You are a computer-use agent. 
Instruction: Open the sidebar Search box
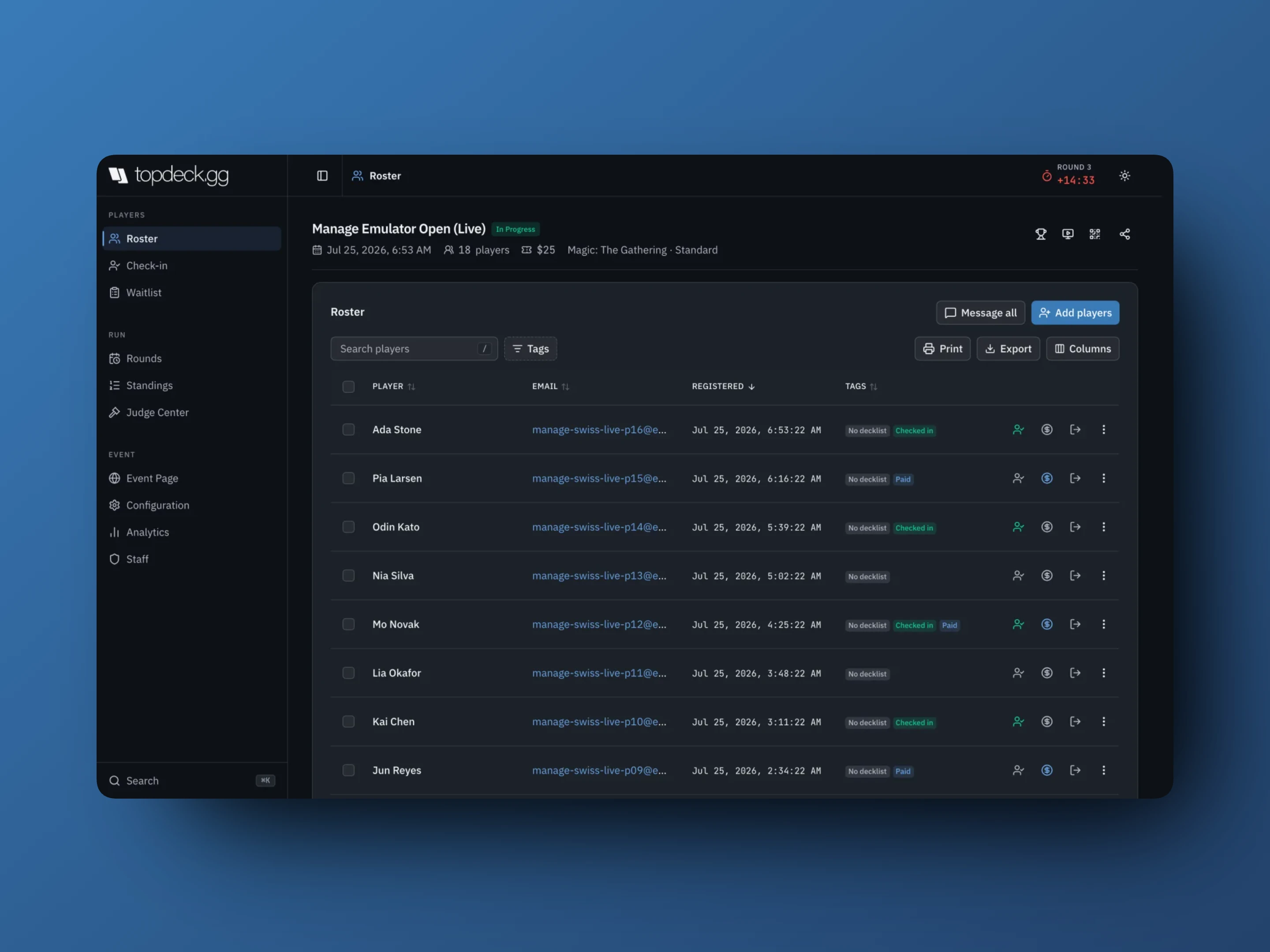[x=192, y=781]
